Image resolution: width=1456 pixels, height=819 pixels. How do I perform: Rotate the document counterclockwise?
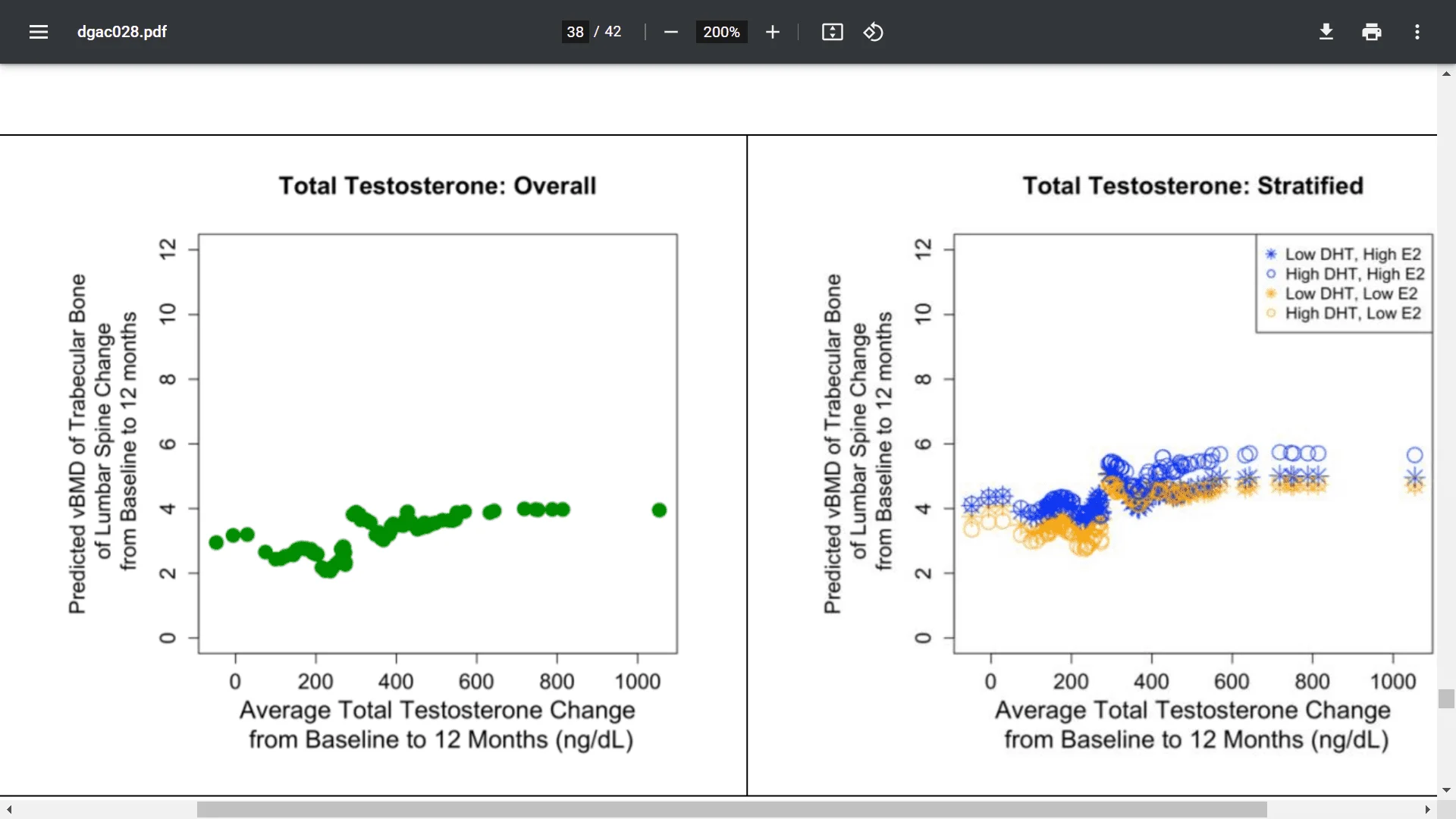click(873, 32)
